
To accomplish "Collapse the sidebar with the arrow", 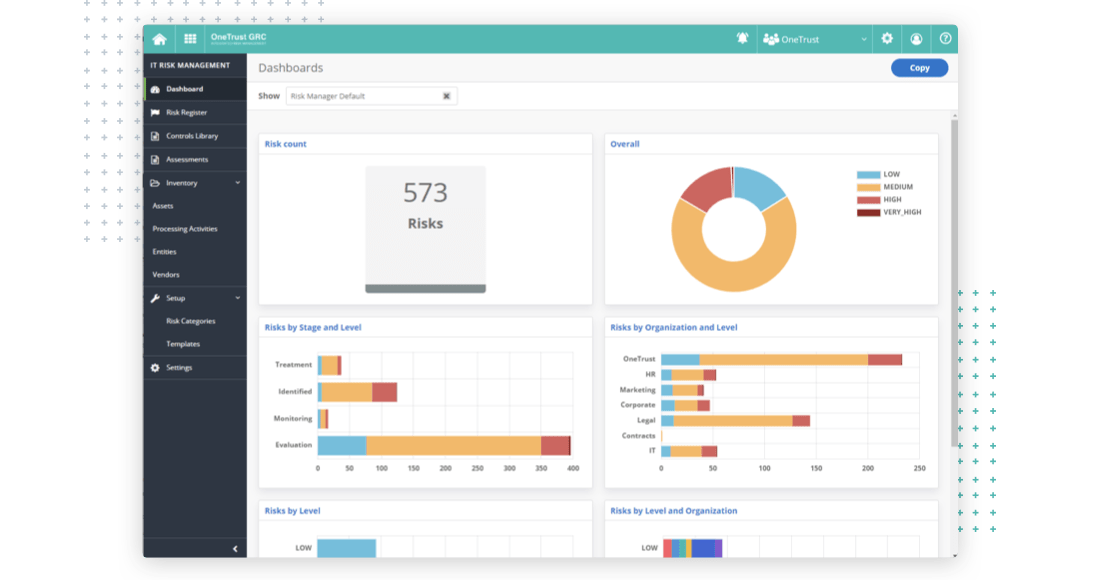I will click(235, 549).
